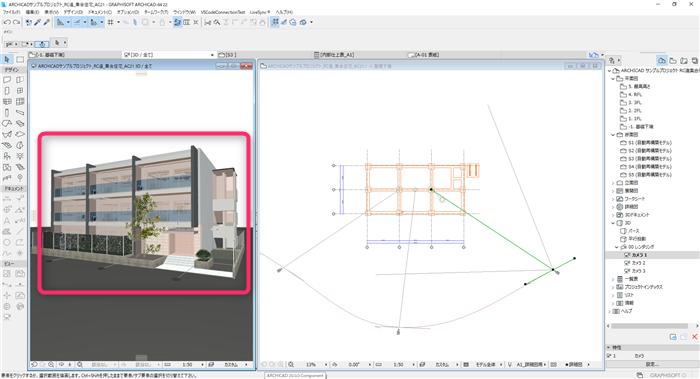
Task: Collapse the 平面図 folder in navigator
Action: (613, 79)
